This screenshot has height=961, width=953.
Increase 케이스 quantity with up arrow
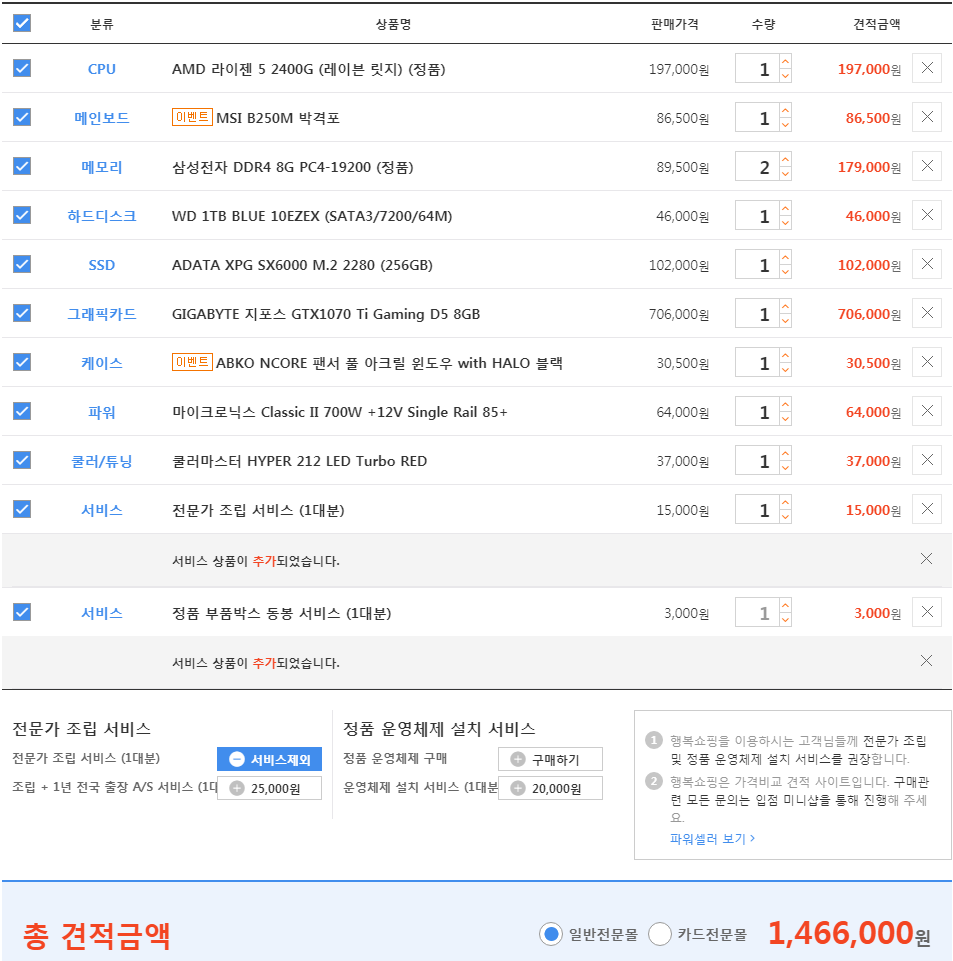785,355
